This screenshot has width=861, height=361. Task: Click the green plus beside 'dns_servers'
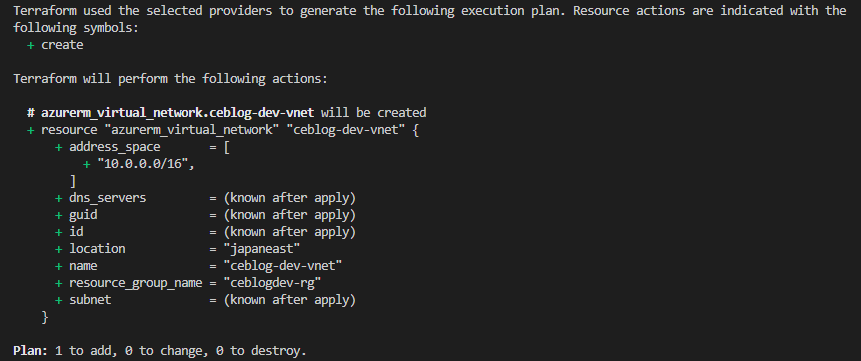pos(59,198)
